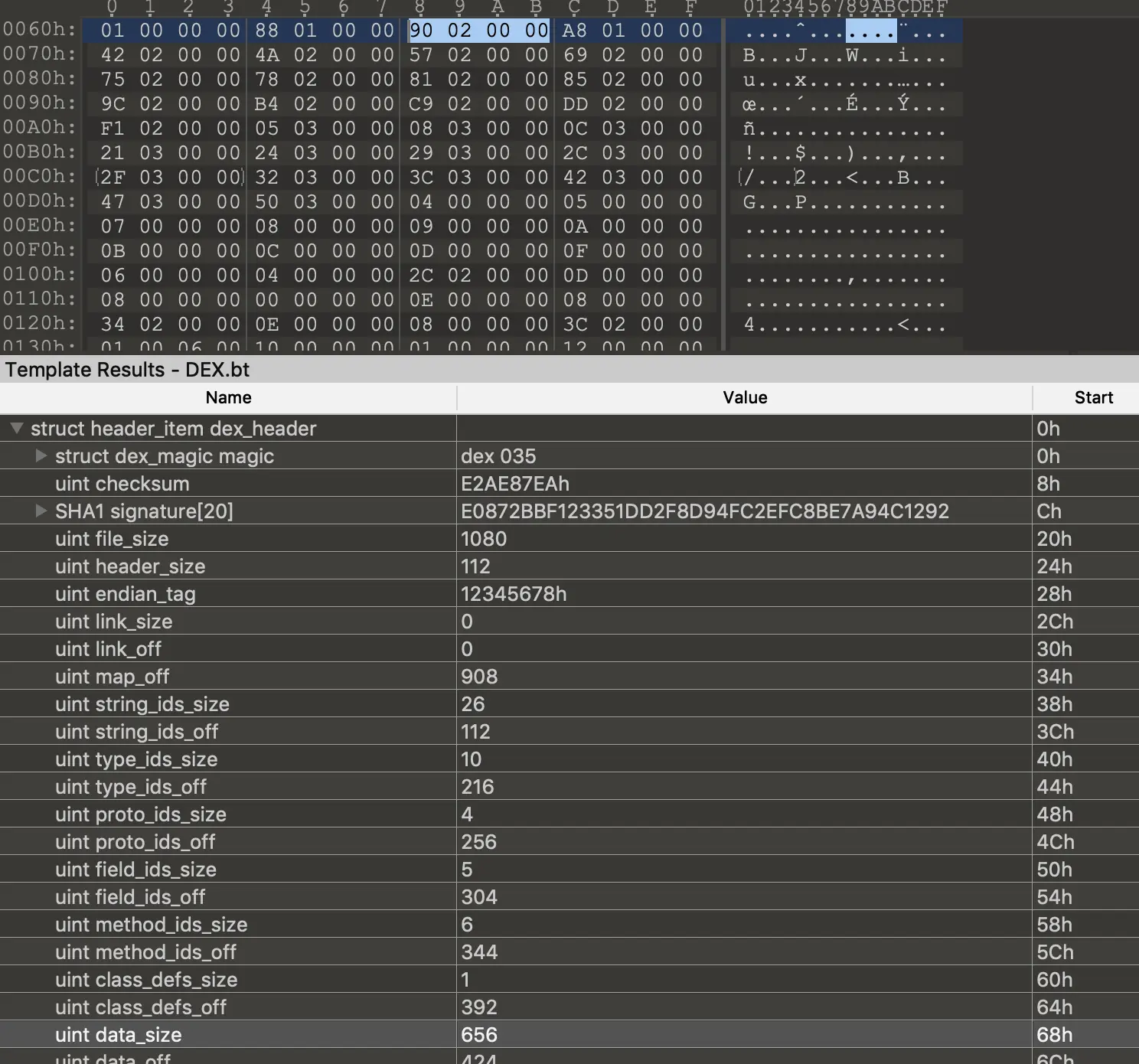Click the file_size value 1080
This screenshot has height=1064, width=1139.
pos(484,539)
